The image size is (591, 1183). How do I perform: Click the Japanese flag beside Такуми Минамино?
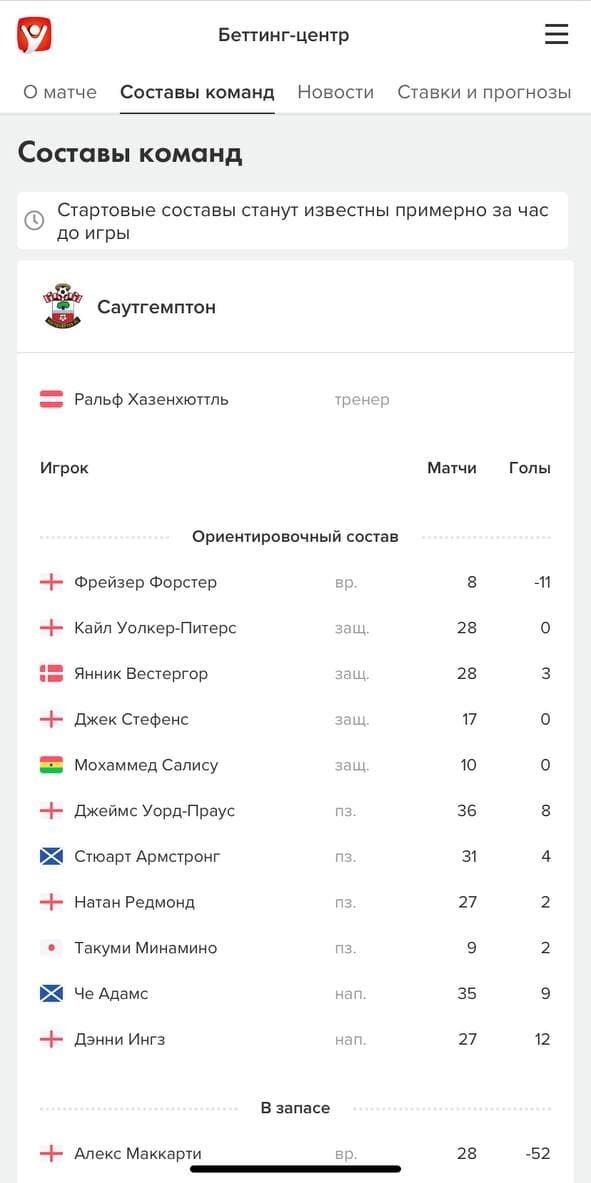click(x=51, y=948)
